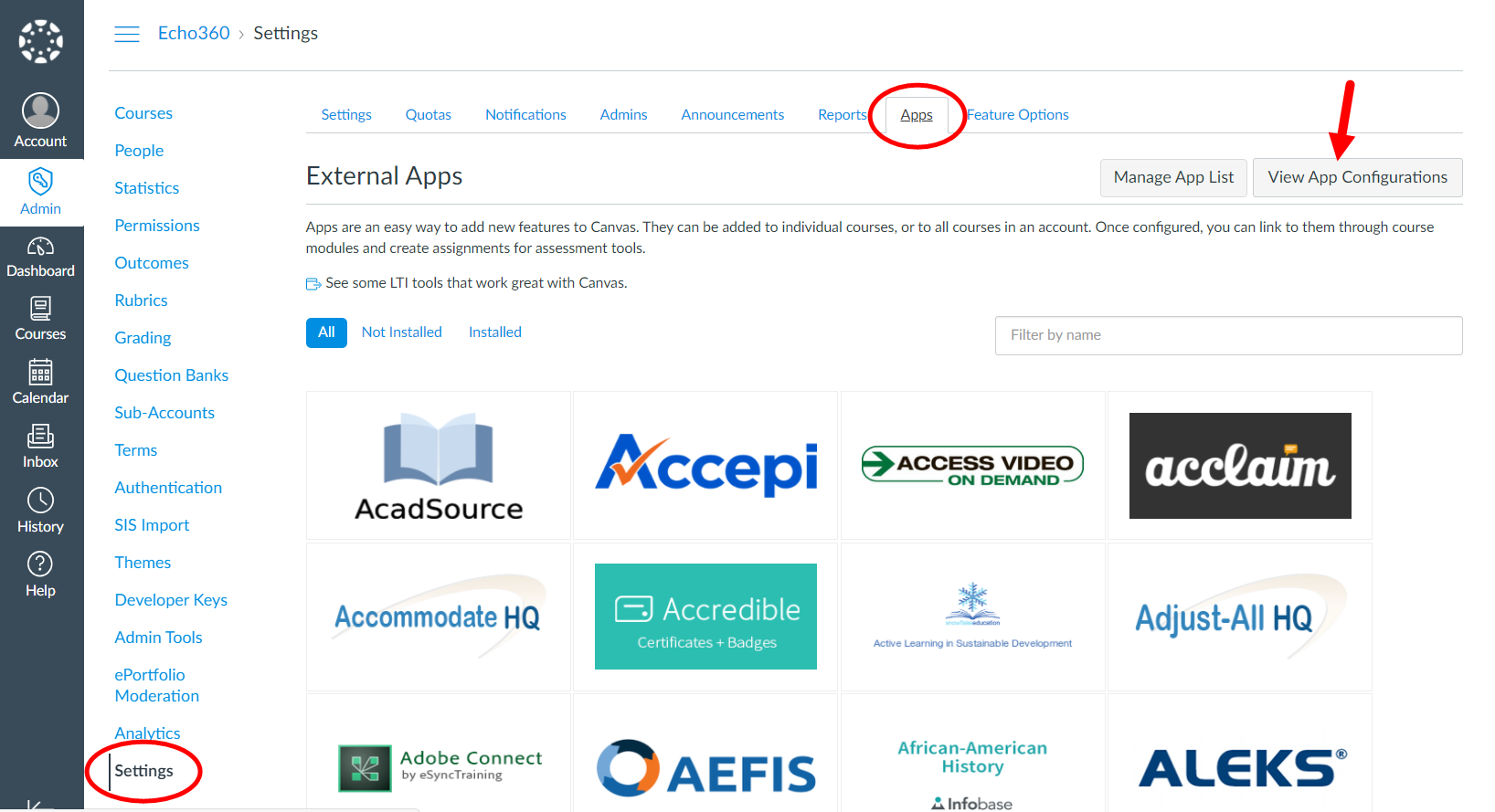This screenshot has height=812, width=1495.
Task: Open Themes in the account menu
Action: point(143,563)
